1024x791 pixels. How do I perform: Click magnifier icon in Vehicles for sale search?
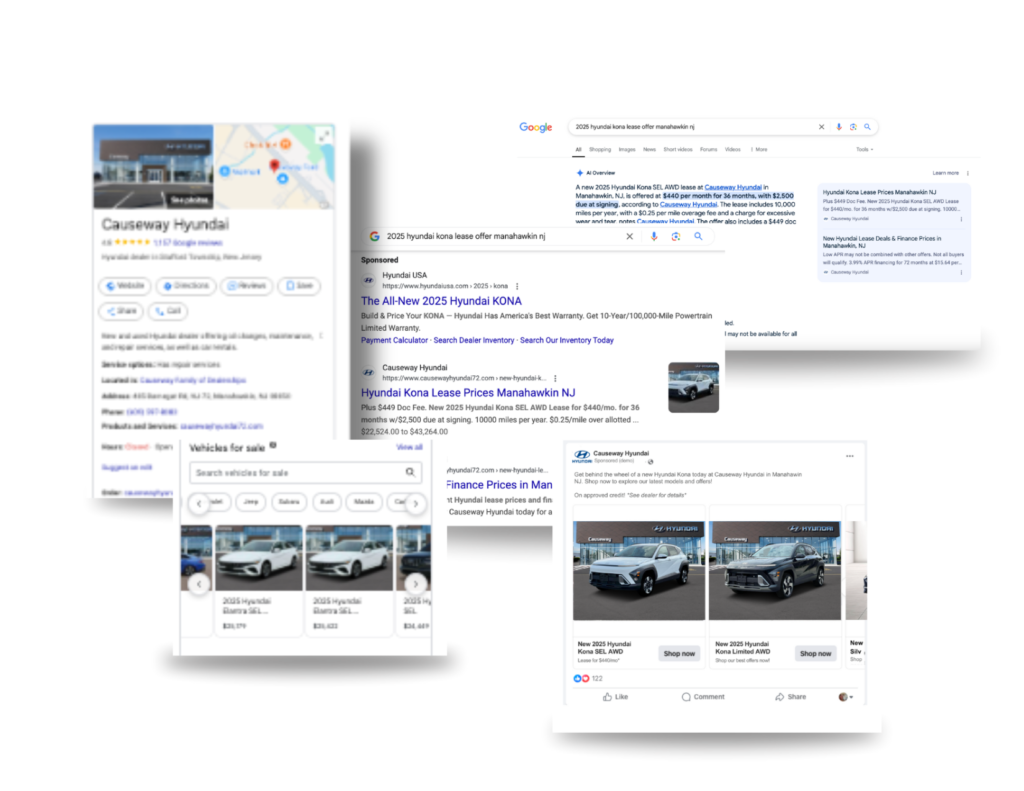pyautogui.click(x=410, y=472)
